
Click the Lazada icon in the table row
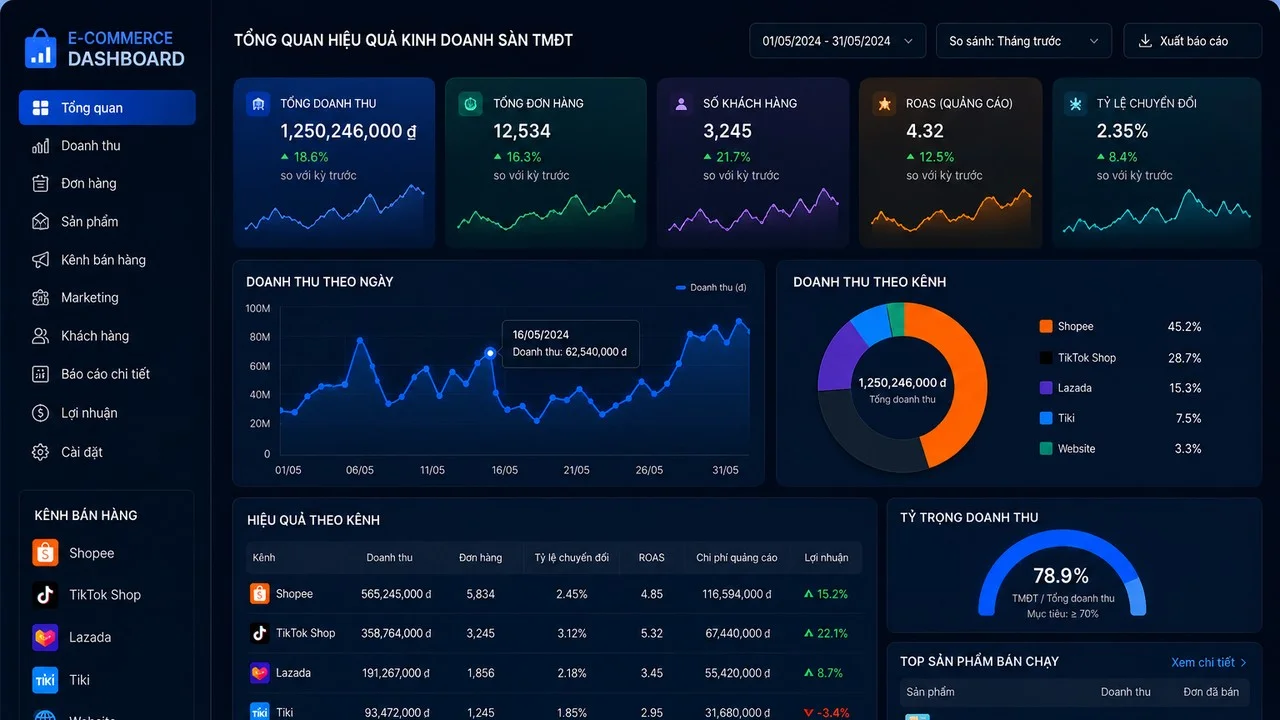260,673
